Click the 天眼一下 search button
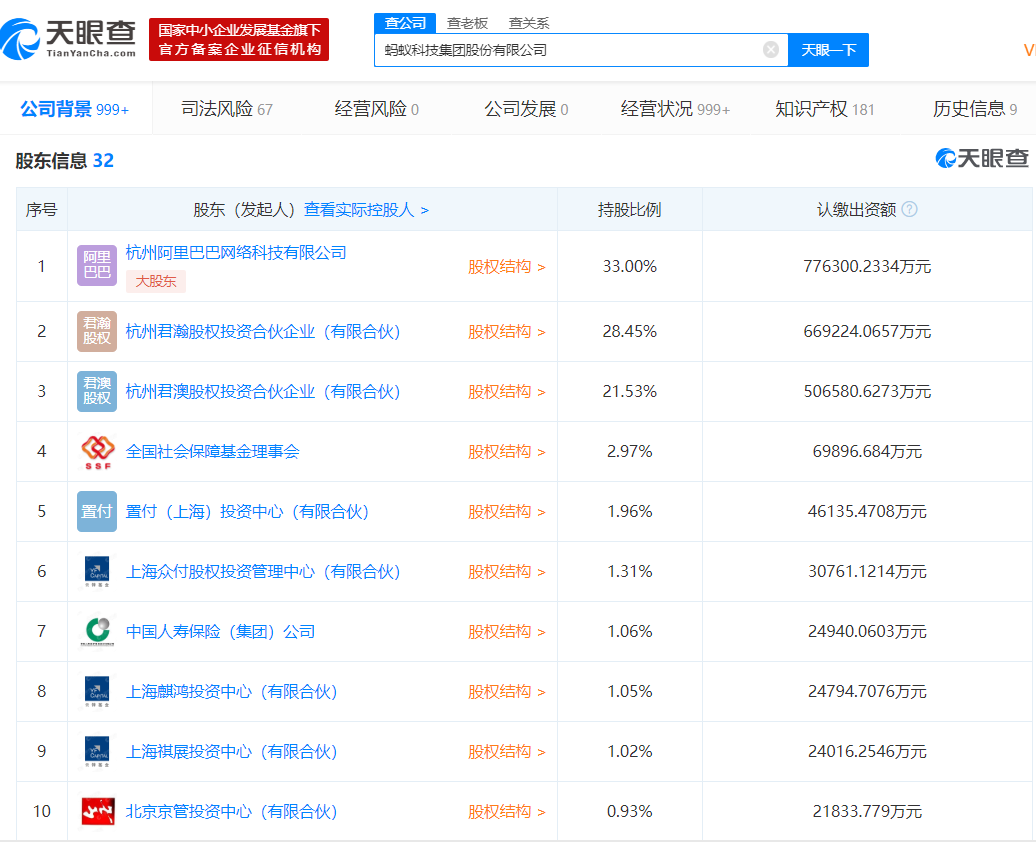1036x842 pixels. [x=828, y=50]
